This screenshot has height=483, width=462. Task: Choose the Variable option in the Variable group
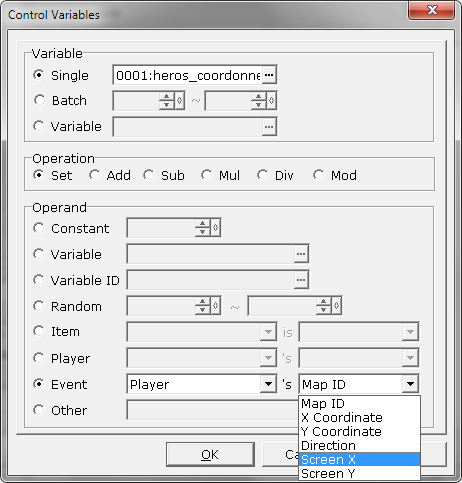tap(39, 126)
